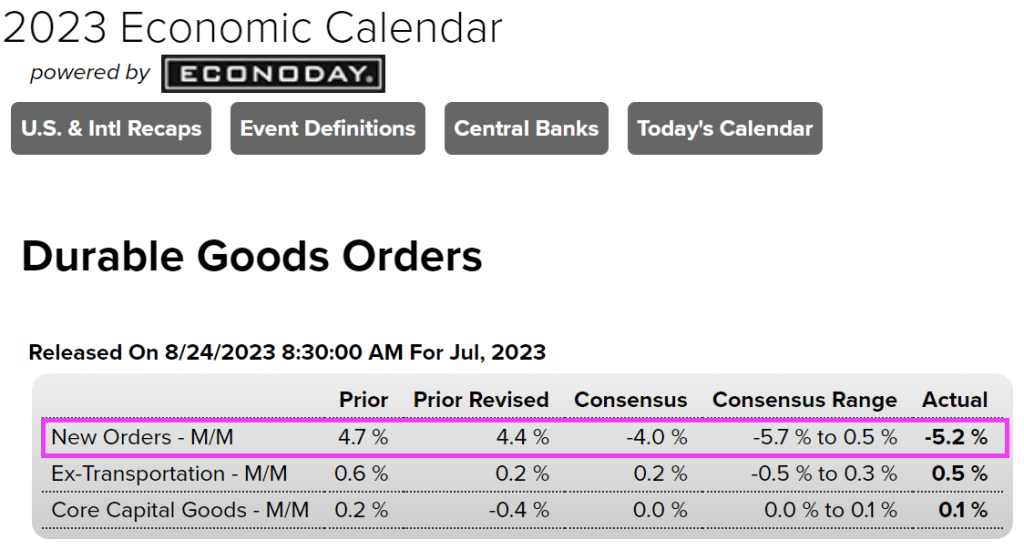1024x560 pixels.
Task: Click the 2023 Economic Calendar title
Action: coord(252,29)
